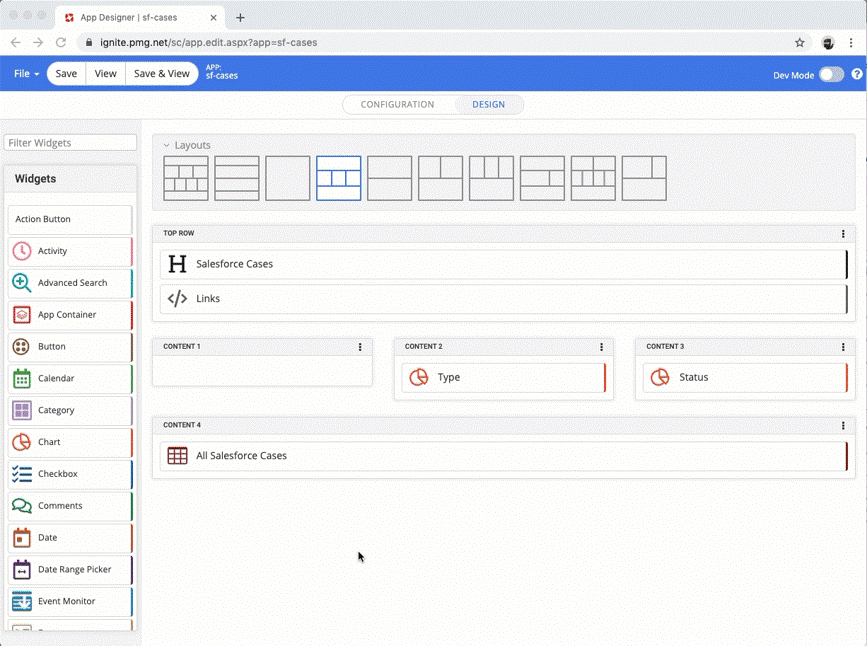Bookmark this page with the star icon

(800, 43)
